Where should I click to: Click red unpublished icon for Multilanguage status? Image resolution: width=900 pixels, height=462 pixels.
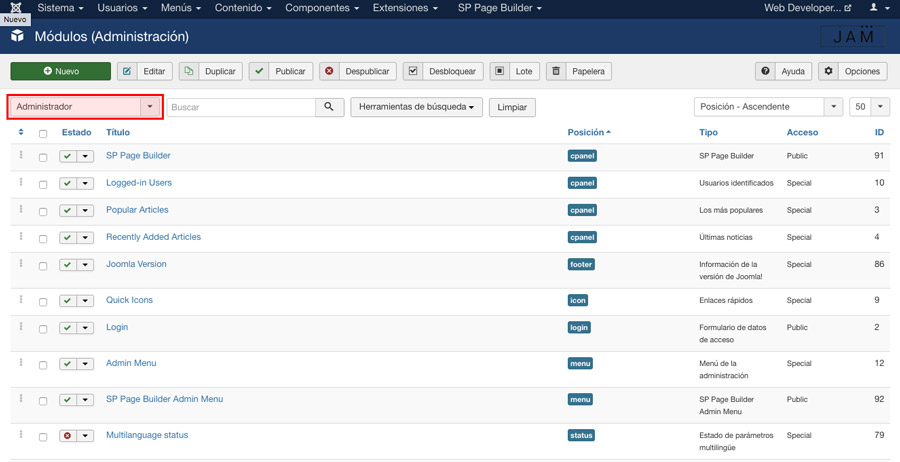[67, 436]
